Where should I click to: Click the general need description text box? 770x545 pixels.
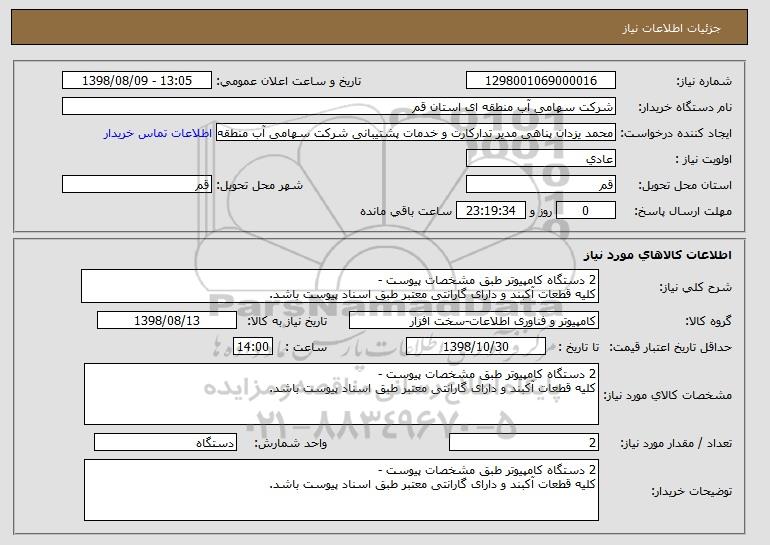[x=340, y=286]
